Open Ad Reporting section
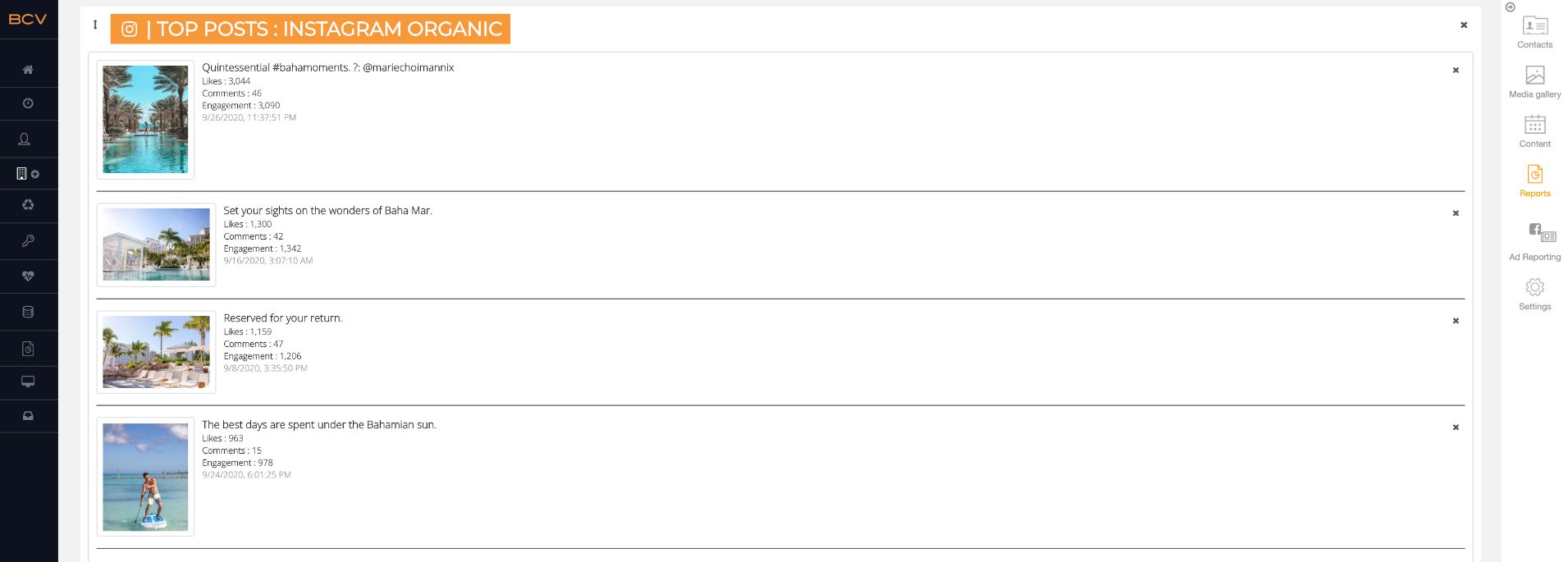This screenshot has width=1568, height=562. (1534, 242)
